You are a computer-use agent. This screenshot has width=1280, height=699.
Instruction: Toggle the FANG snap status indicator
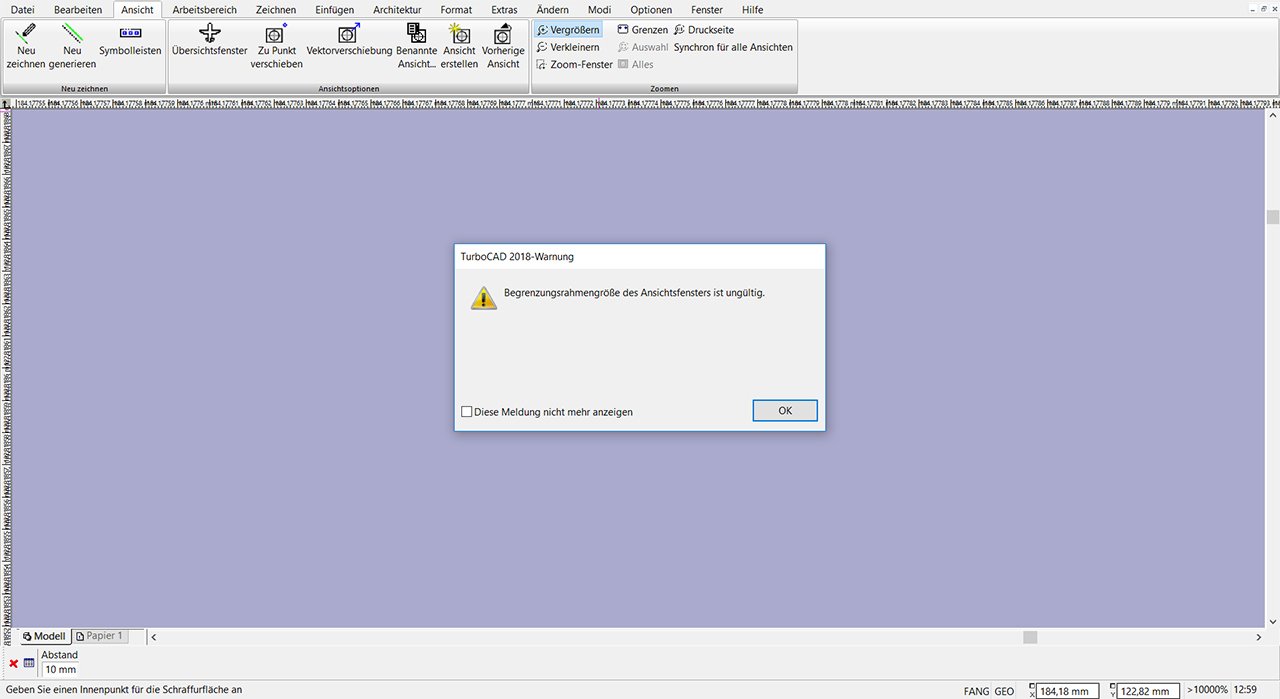point(976,691)
